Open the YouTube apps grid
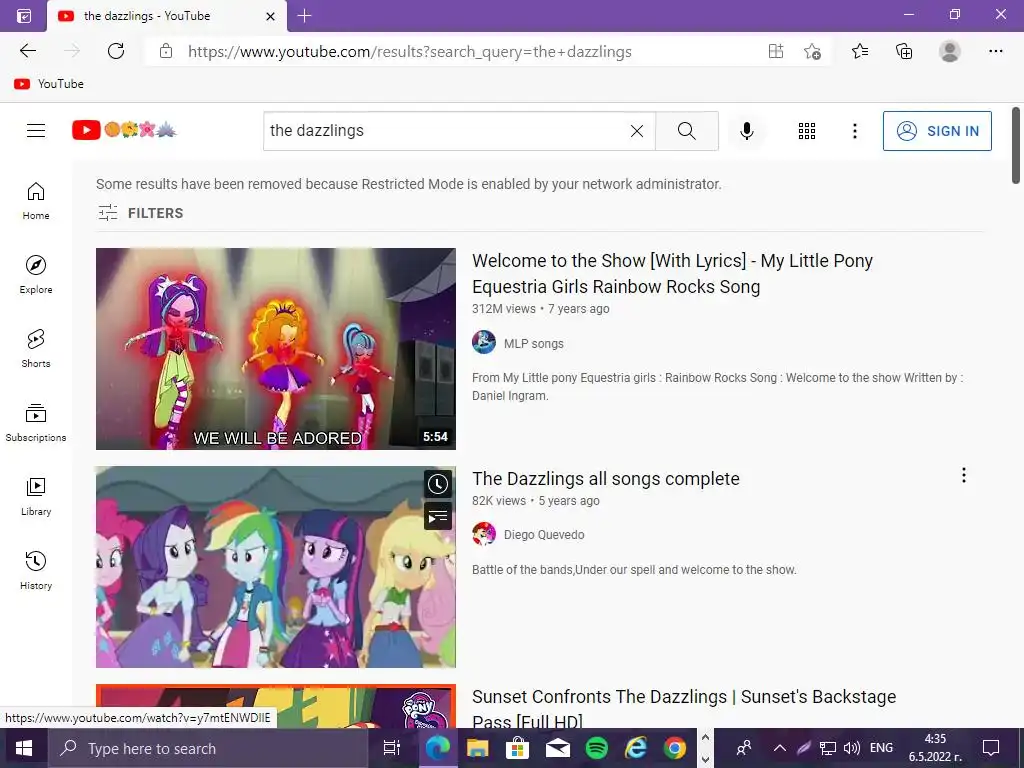Viewport: 1024px width, 768px height. click(807, 131)
